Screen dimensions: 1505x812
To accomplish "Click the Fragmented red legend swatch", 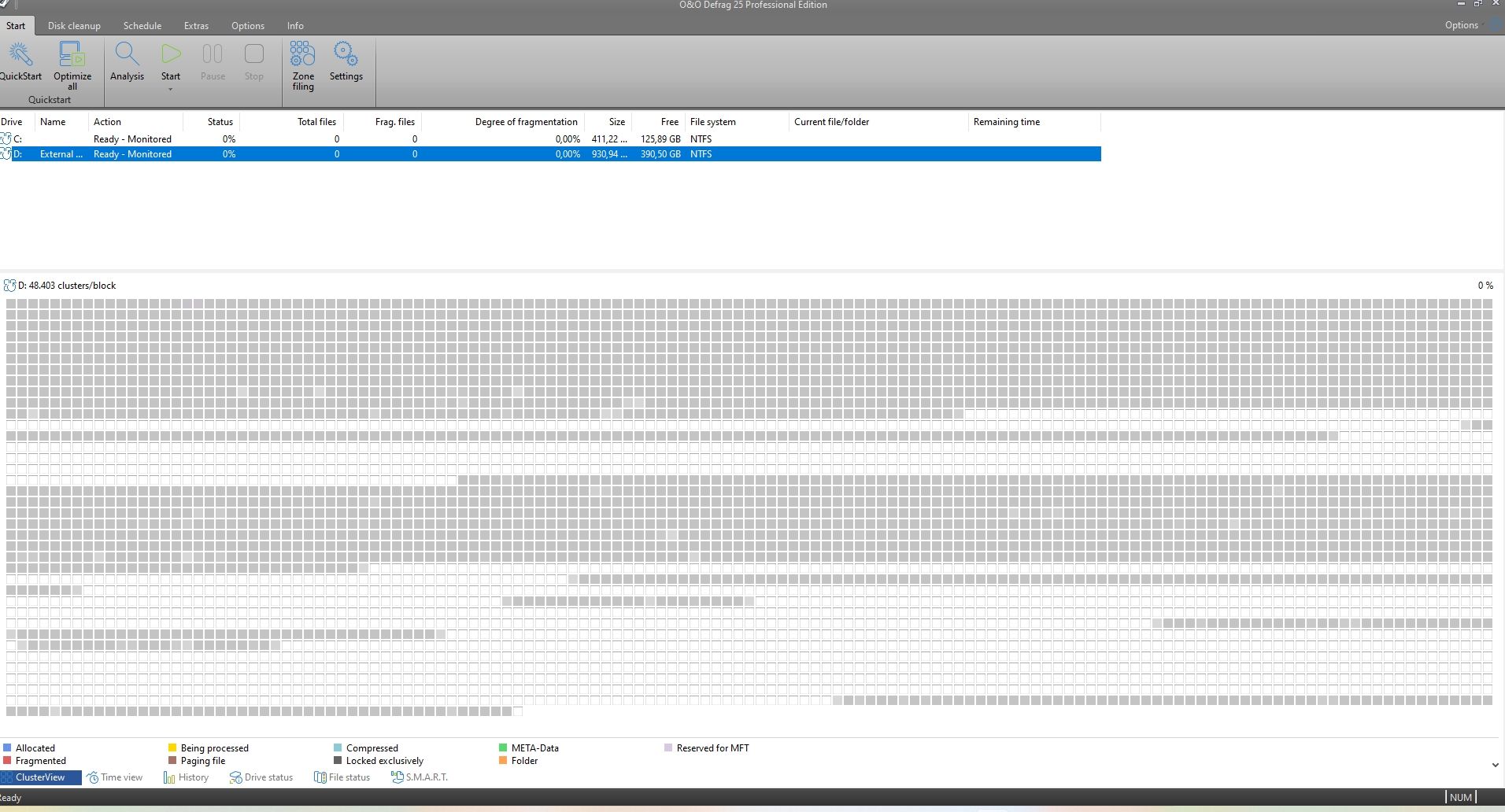I will tap(7, 761).
